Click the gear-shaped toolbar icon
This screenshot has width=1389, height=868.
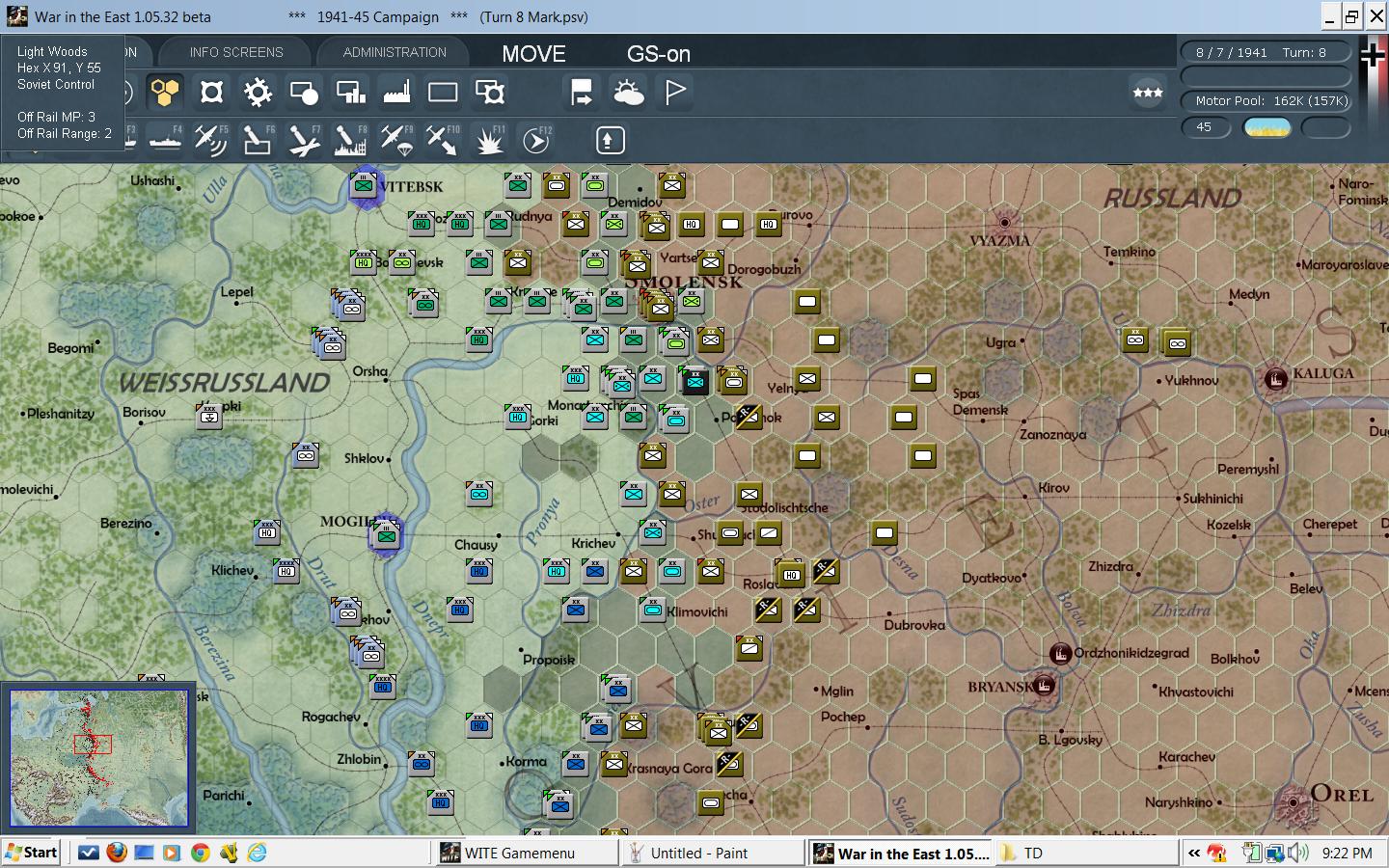coord(258,93)
